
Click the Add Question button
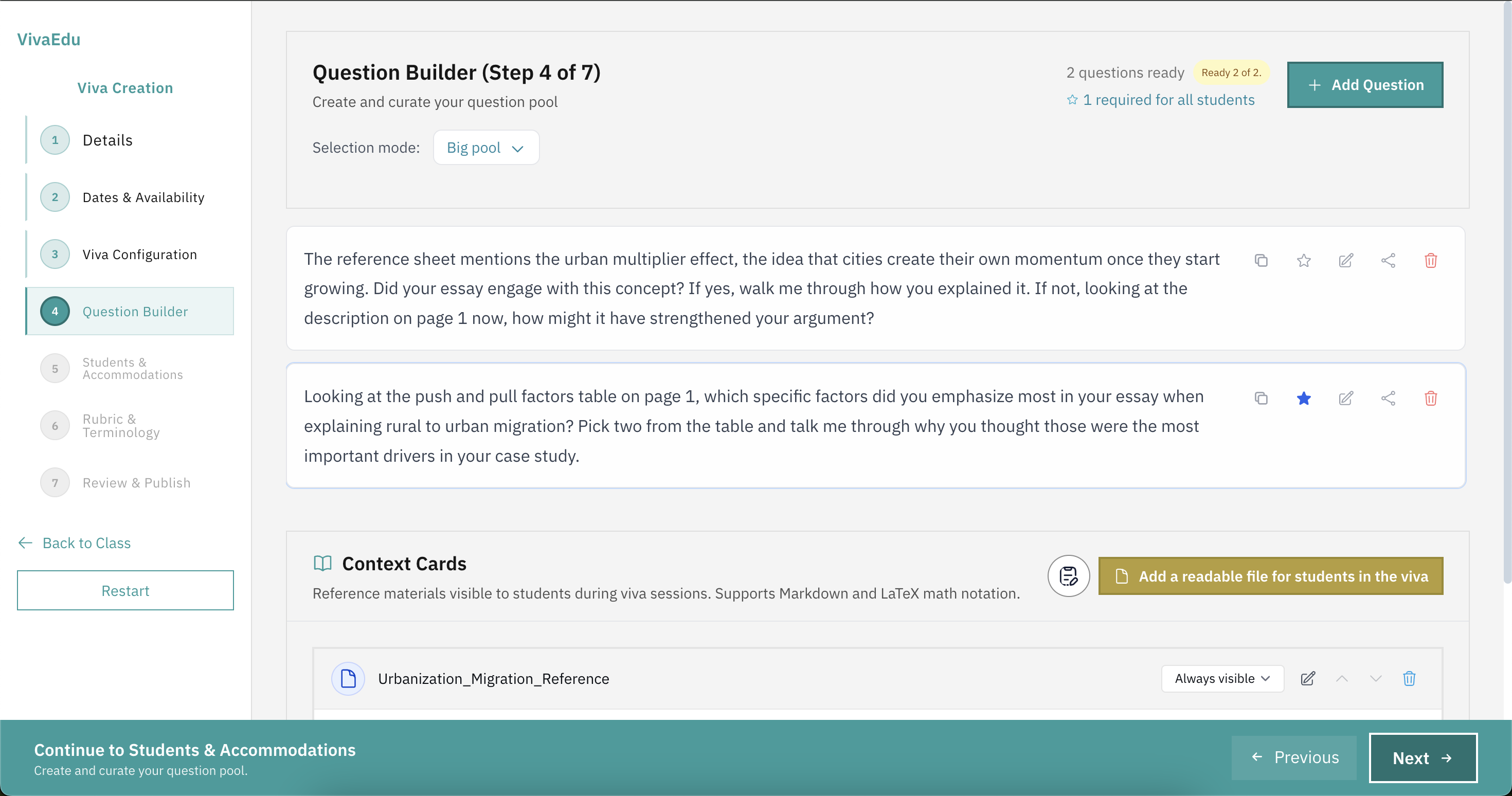pyautogui.click(x=1365, y=85)
